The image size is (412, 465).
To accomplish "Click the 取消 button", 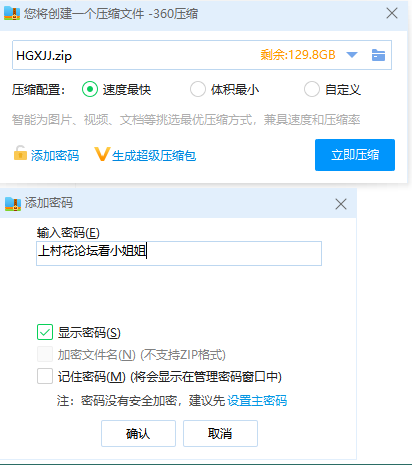I will tap(220, 433).
